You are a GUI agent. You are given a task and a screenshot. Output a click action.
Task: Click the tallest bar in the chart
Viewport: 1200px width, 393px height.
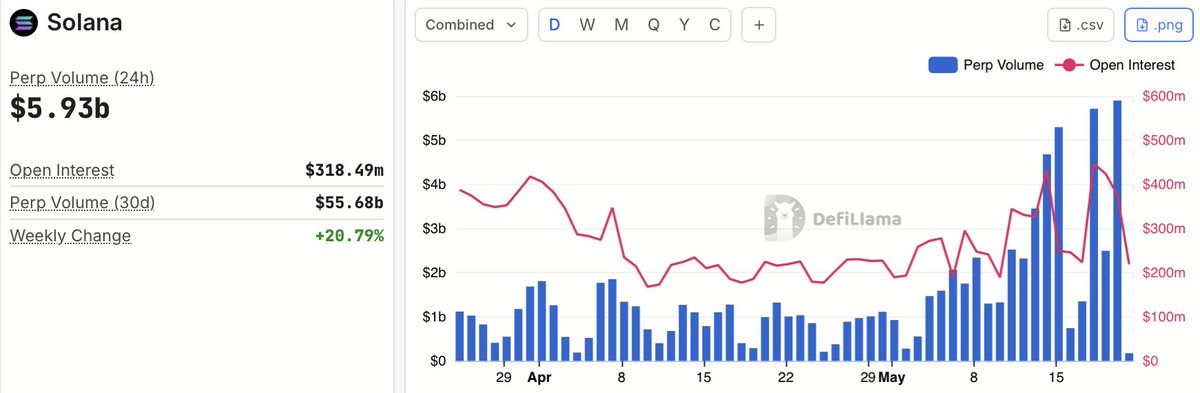[x=1117, y=230]
